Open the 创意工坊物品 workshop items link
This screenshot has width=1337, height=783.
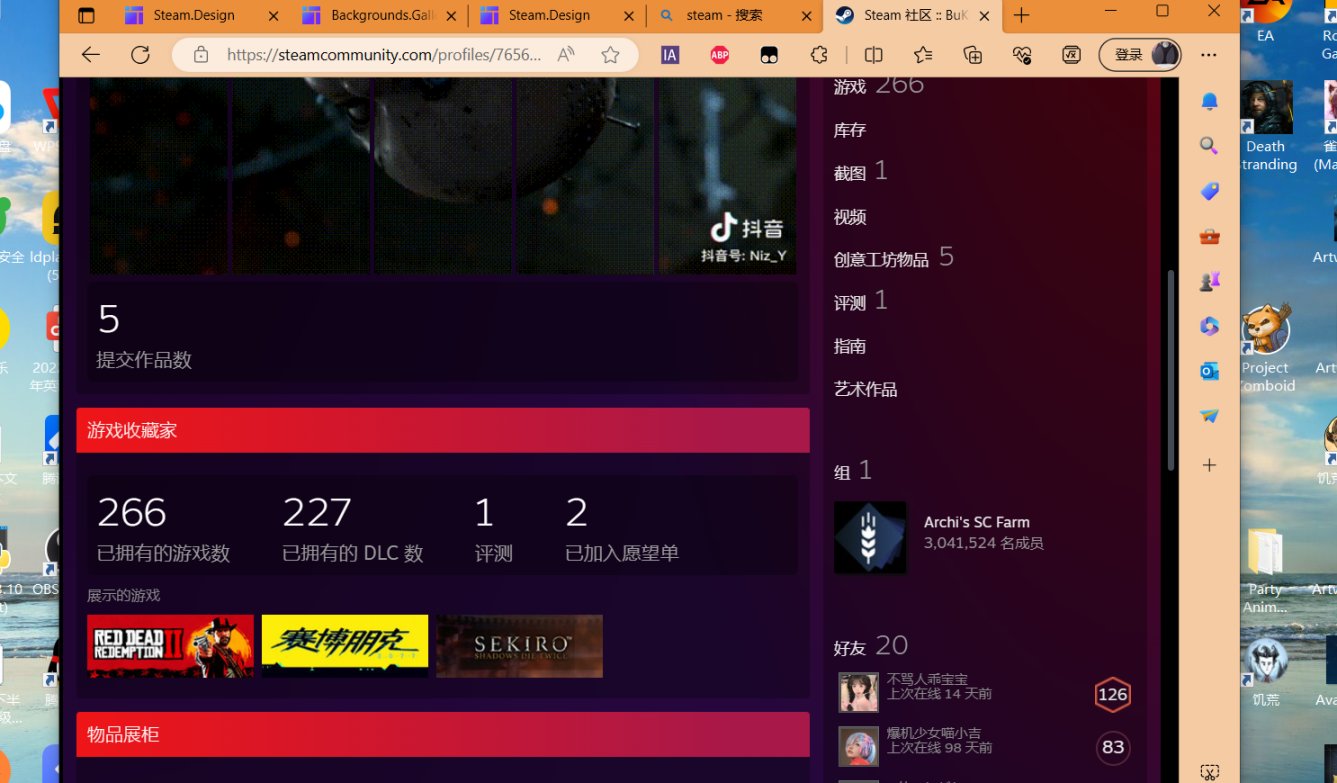[881, 260]
